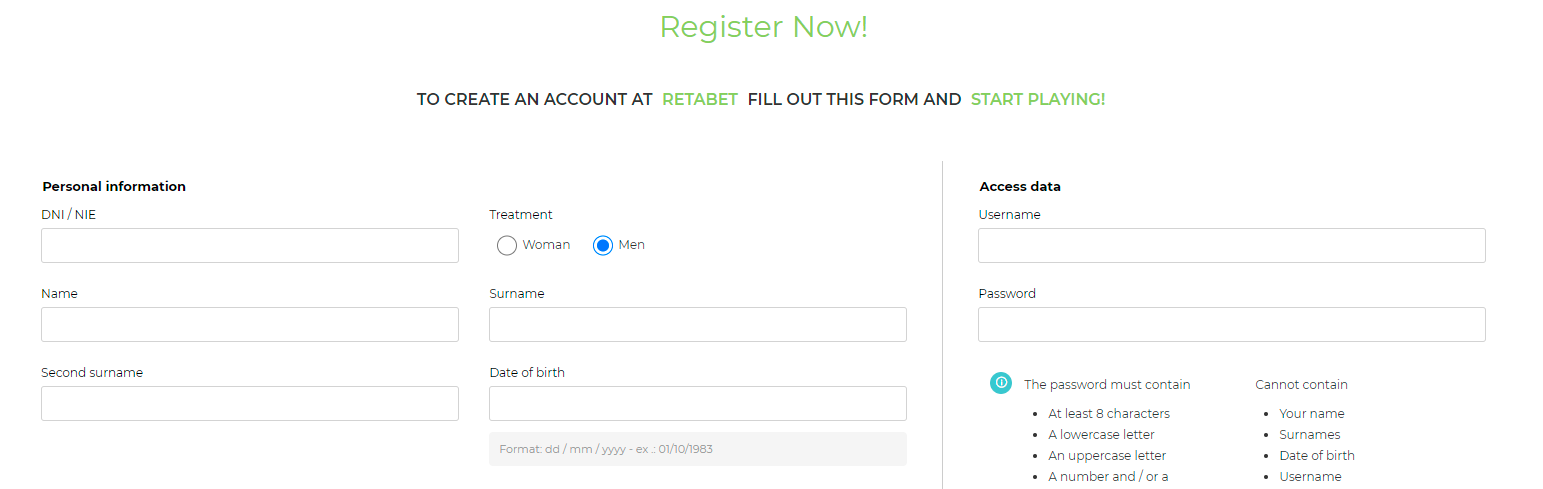Image resolution: width=1543 pixels, height=489 pixels.
Task: Select the Woman radio button
Action: click(x=507, y=245)
